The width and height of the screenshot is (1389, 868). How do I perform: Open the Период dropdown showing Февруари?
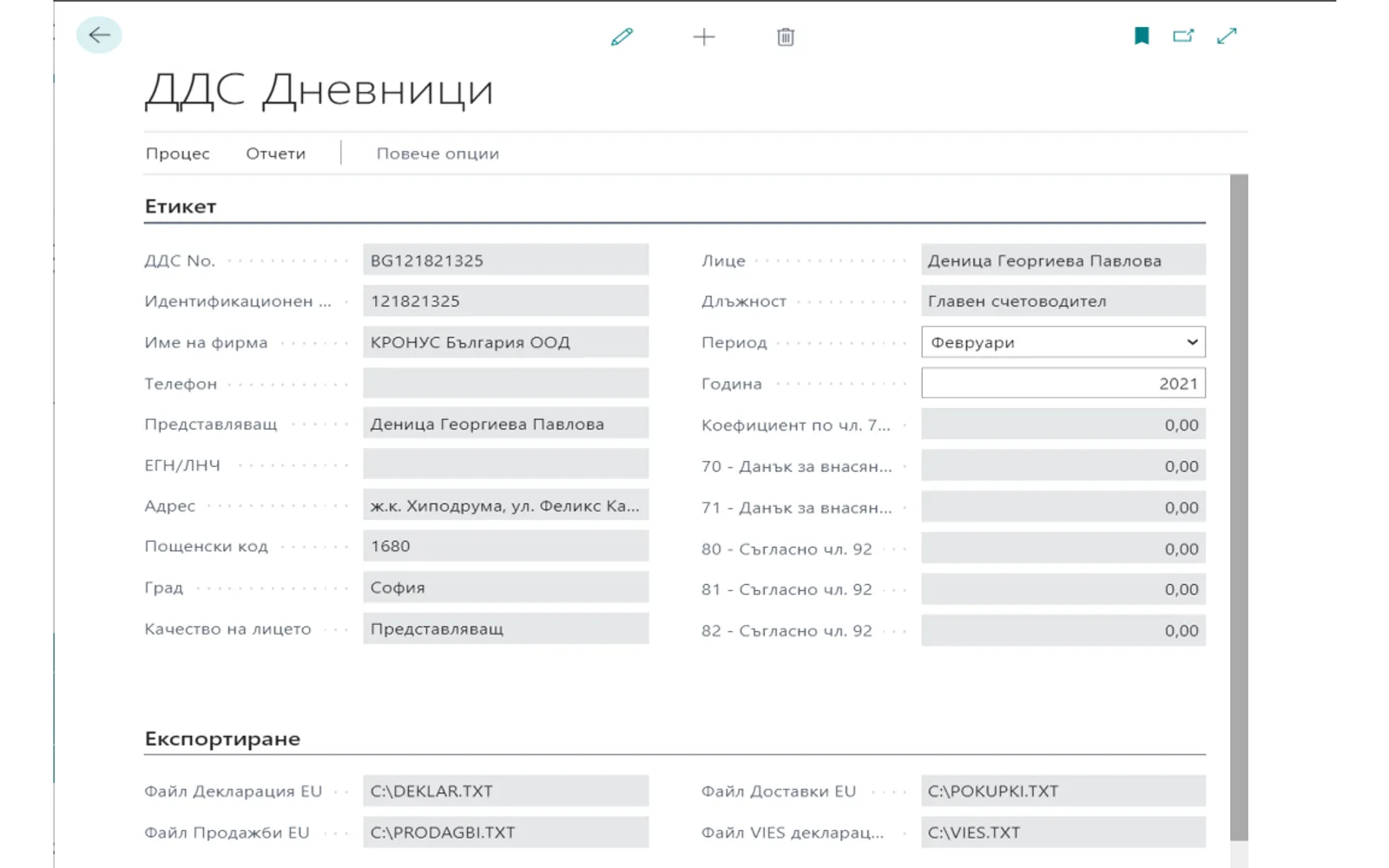click(x=1063, y=342)
